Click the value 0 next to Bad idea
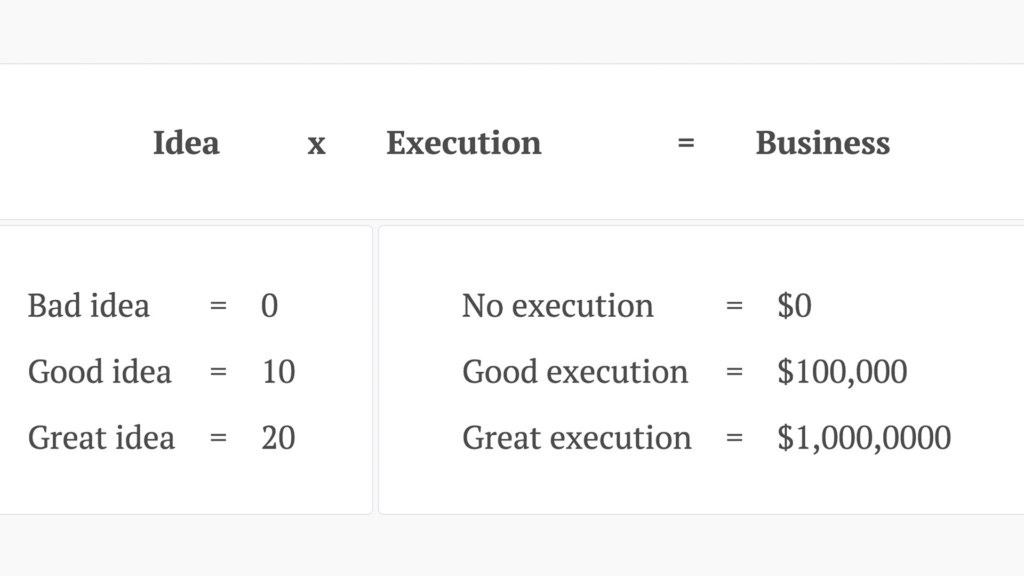 pyautogui.click(x=270, y=306)
